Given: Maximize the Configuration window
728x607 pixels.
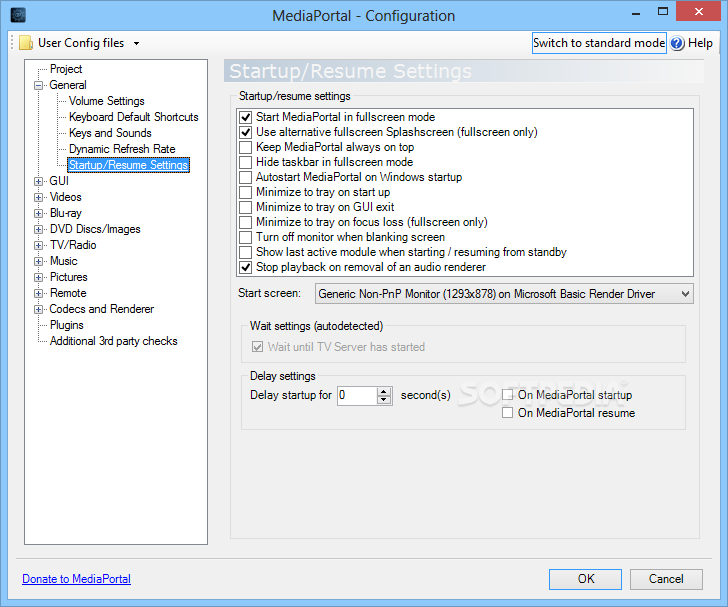Looking at the screenshot, I should pos(663,12).
